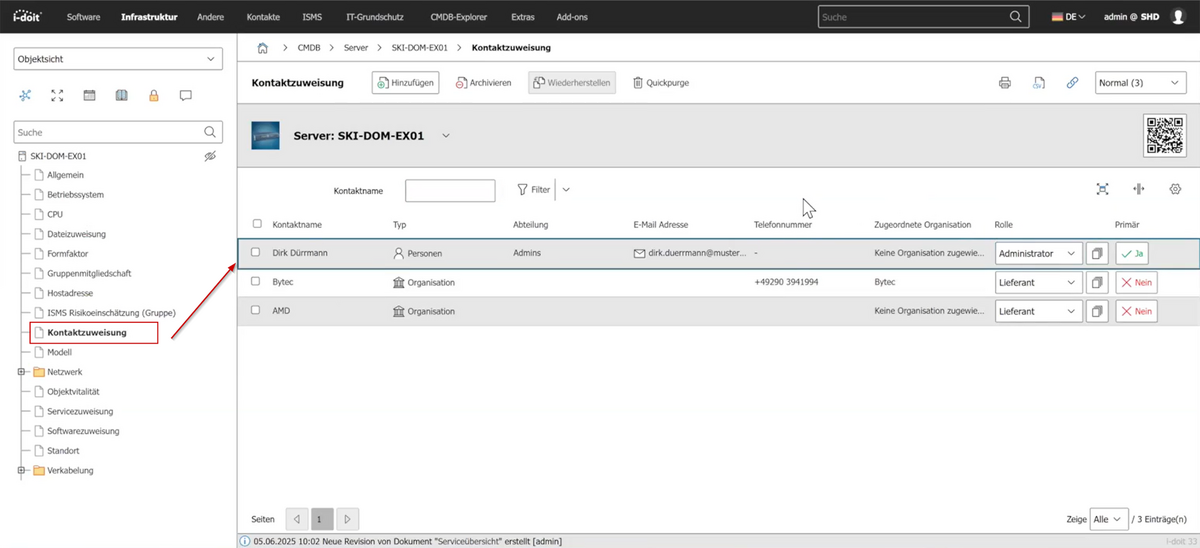
Task: Click the print icon
Action: [1005, 83]
